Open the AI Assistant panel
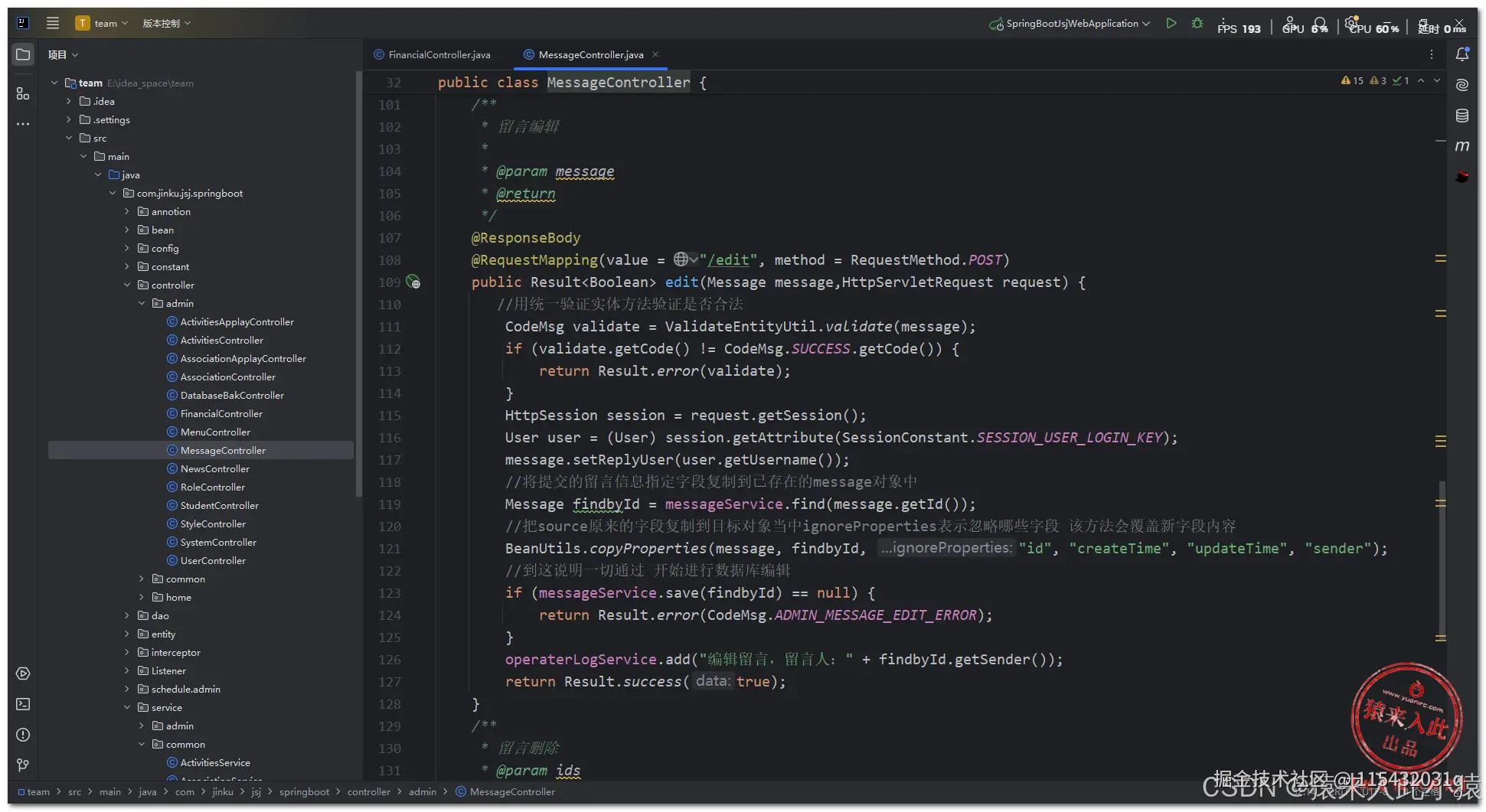The width and height of the screenshot is (1486, 812). pyautogui.click(x=1462, y=85)
